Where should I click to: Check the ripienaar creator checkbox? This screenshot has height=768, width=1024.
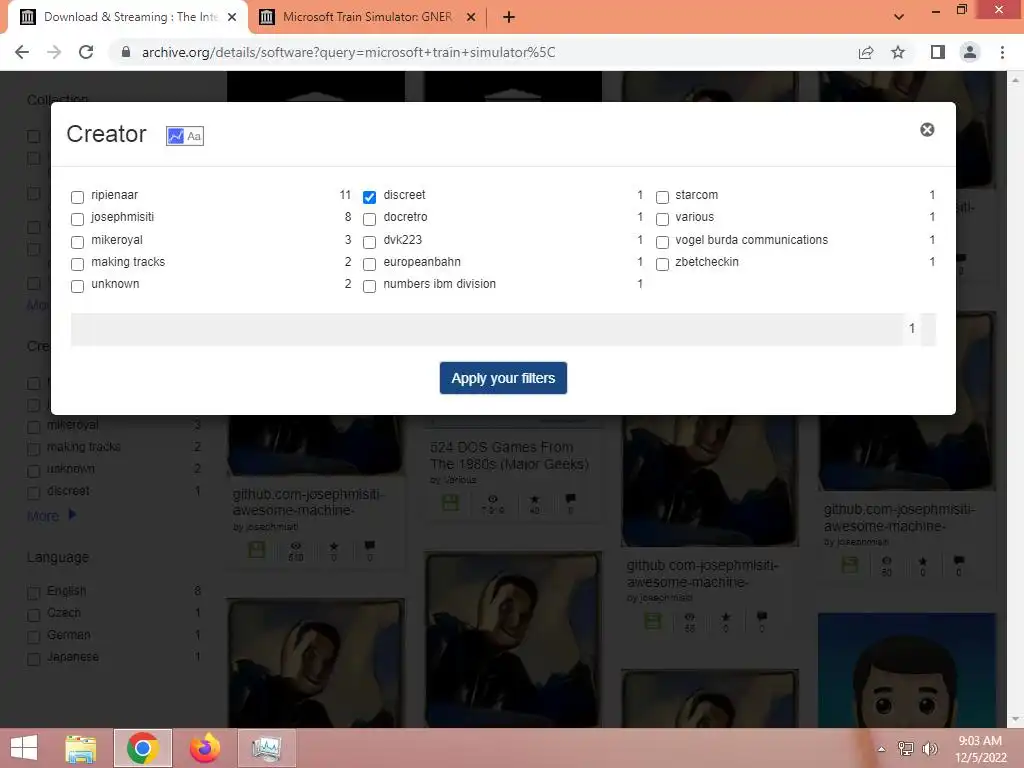[x=78, y=197]
